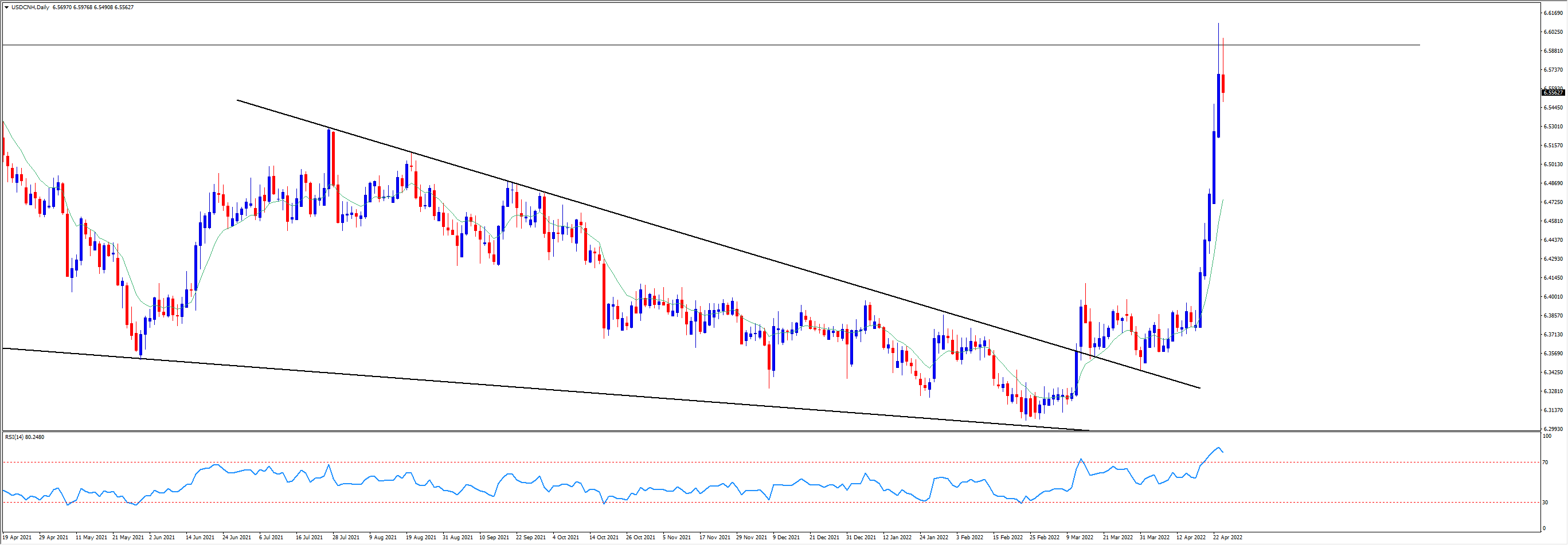Image resolution: width=1568 pixels, height=545 pixels.
Task: Click the separator between chart and RSI
Action: (x=730, y=432)
